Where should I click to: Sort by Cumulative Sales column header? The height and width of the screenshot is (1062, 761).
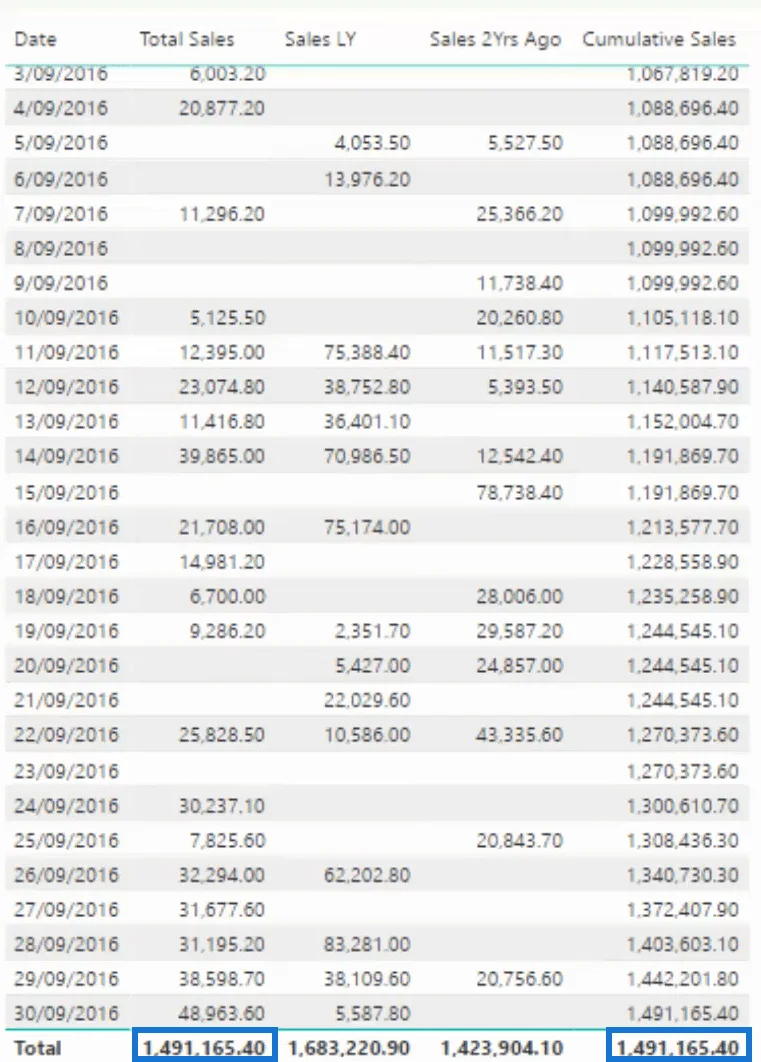coord(659,39)
